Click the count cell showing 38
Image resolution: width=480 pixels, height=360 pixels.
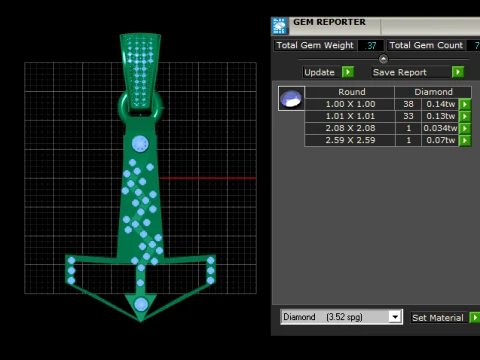[408, 104]
